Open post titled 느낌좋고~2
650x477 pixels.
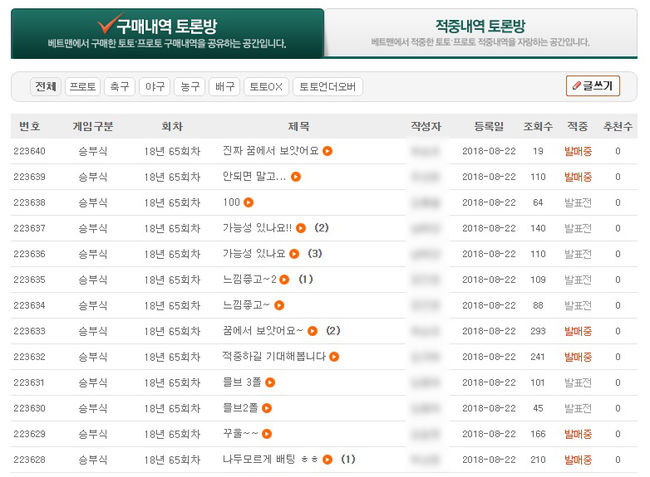pos(249,279)
